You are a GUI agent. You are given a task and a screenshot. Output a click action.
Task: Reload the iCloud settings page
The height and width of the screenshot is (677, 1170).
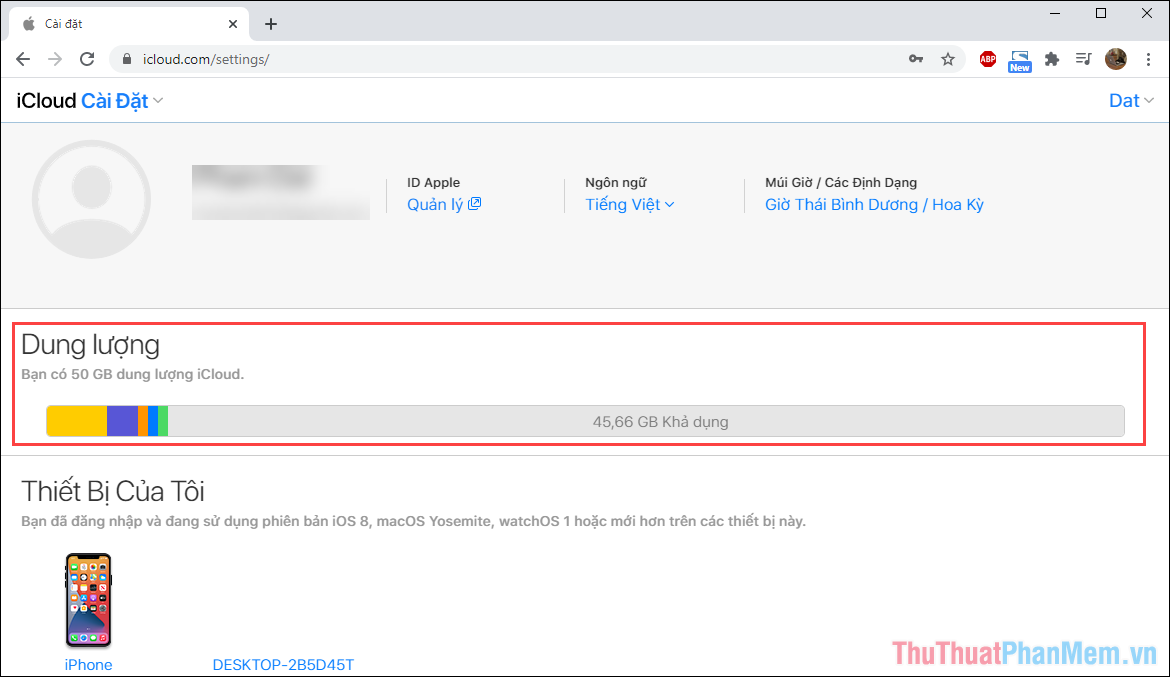(87, 59)
